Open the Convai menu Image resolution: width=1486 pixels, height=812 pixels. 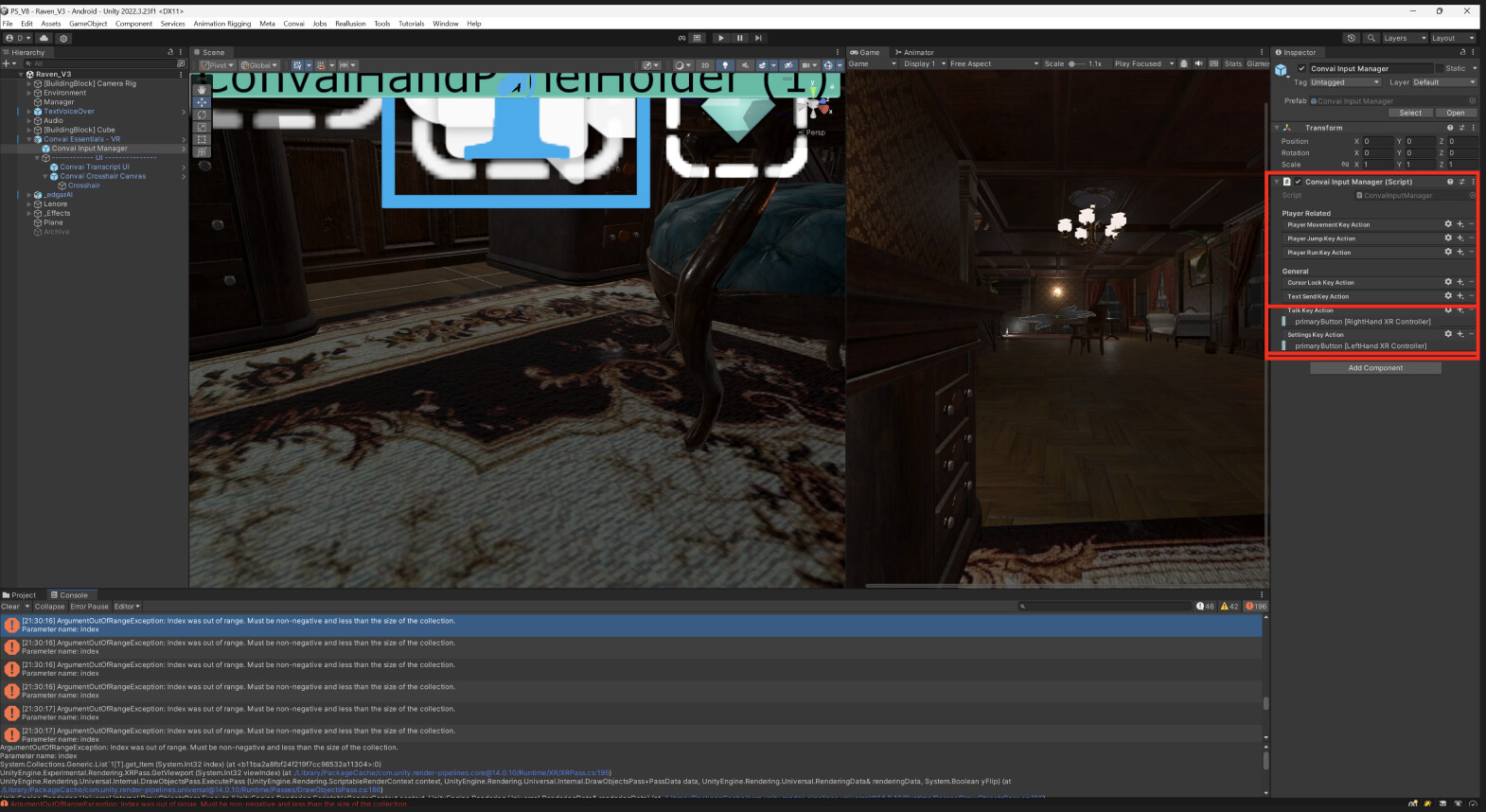point(293,24)
